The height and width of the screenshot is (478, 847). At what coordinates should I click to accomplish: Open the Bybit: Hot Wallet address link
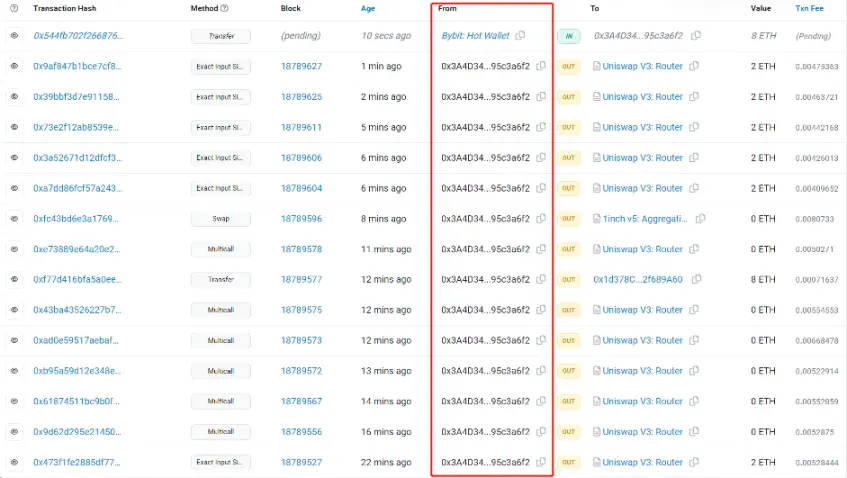pyautogui.click(x=475, y=36)
